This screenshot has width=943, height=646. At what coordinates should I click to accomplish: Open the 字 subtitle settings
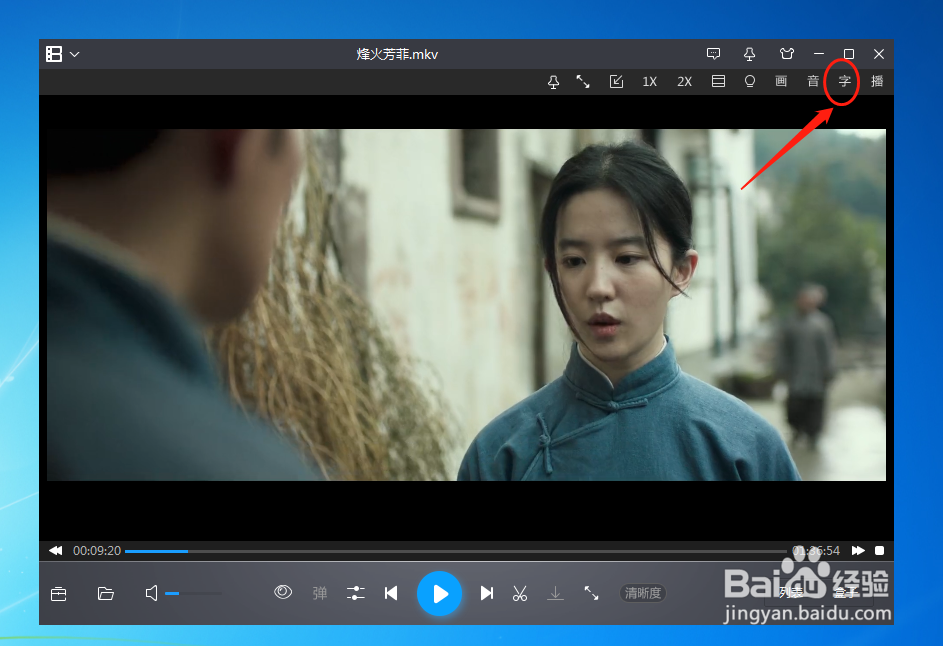(x=845, y=81)
